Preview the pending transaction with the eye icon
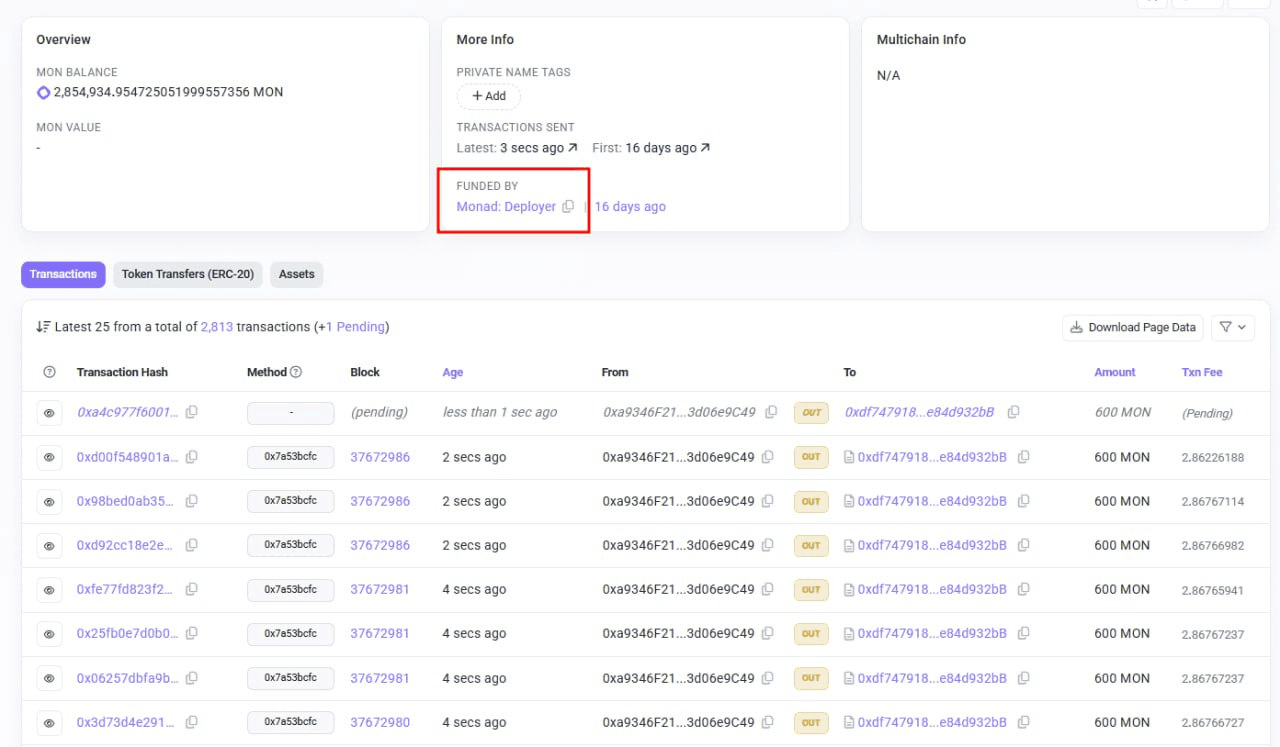 (x=49, y=413)
